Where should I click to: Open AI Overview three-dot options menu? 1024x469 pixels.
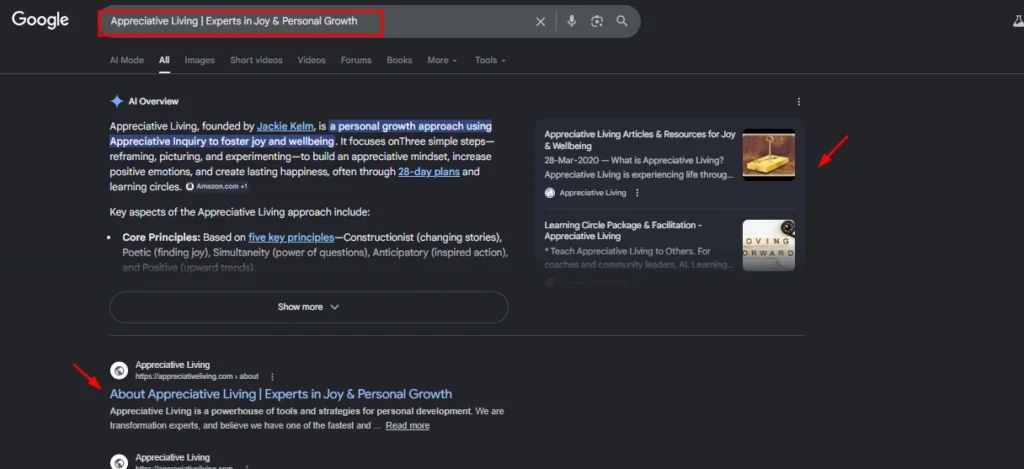[x=798, y=102]
